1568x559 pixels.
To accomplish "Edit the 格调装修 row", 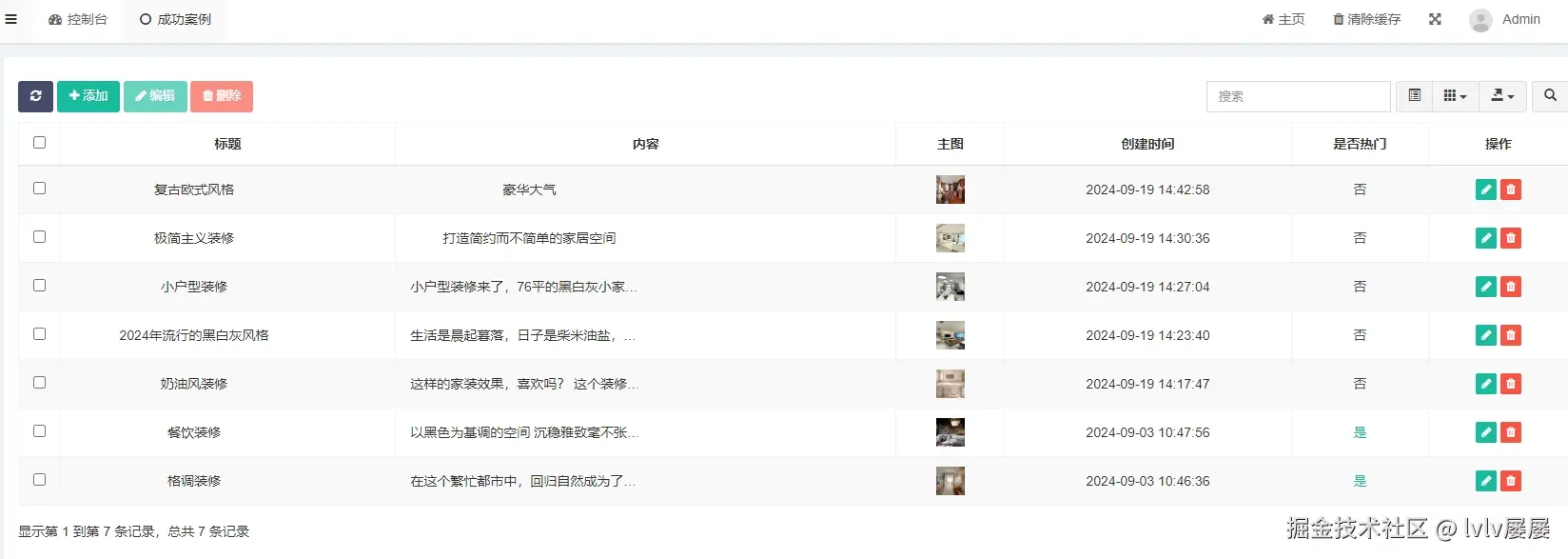I will (1486, 481).
